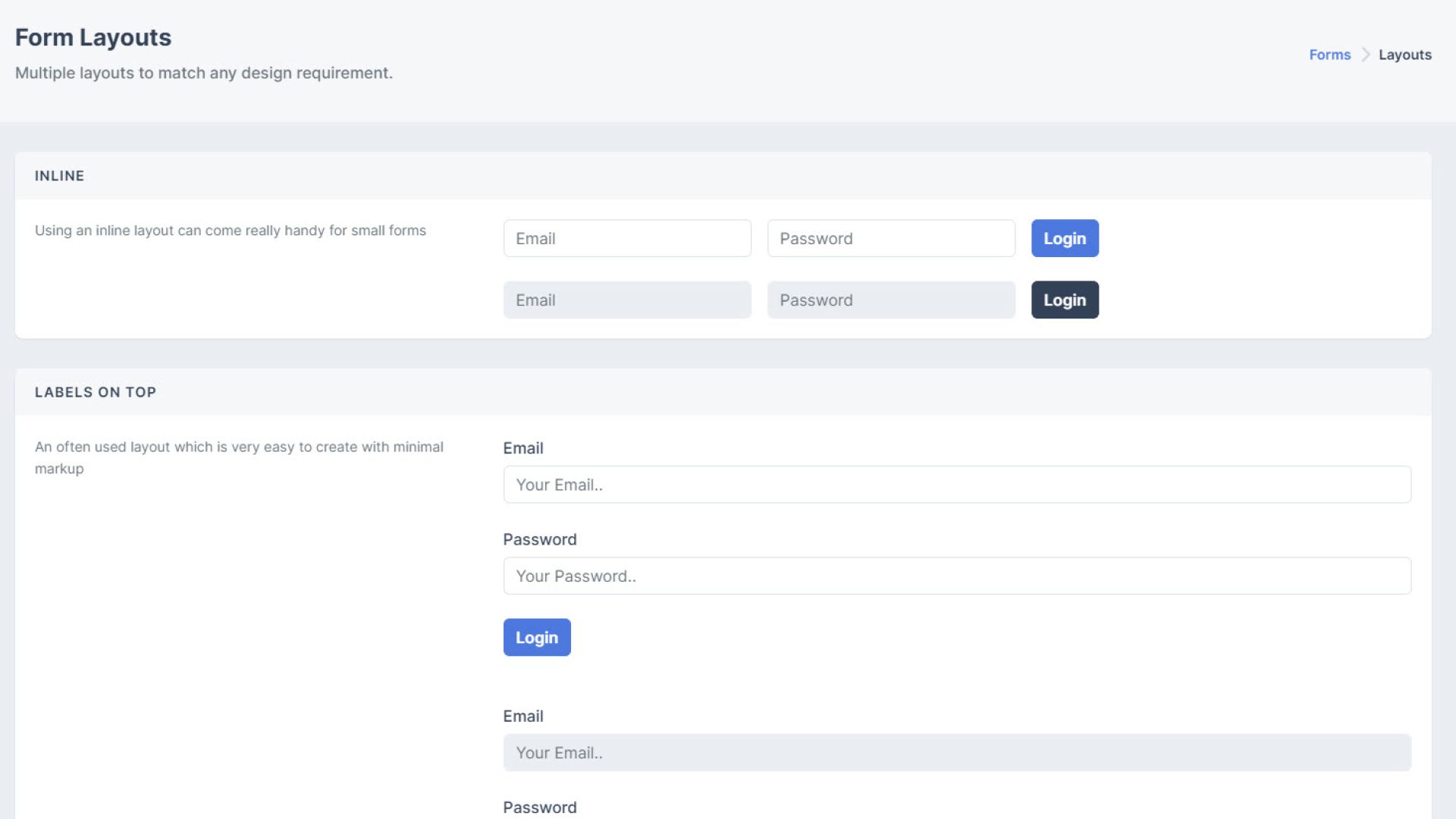Click the 'Your Password..' input
The height and width of the screenshot is (819, 1456).
point(957,576)
